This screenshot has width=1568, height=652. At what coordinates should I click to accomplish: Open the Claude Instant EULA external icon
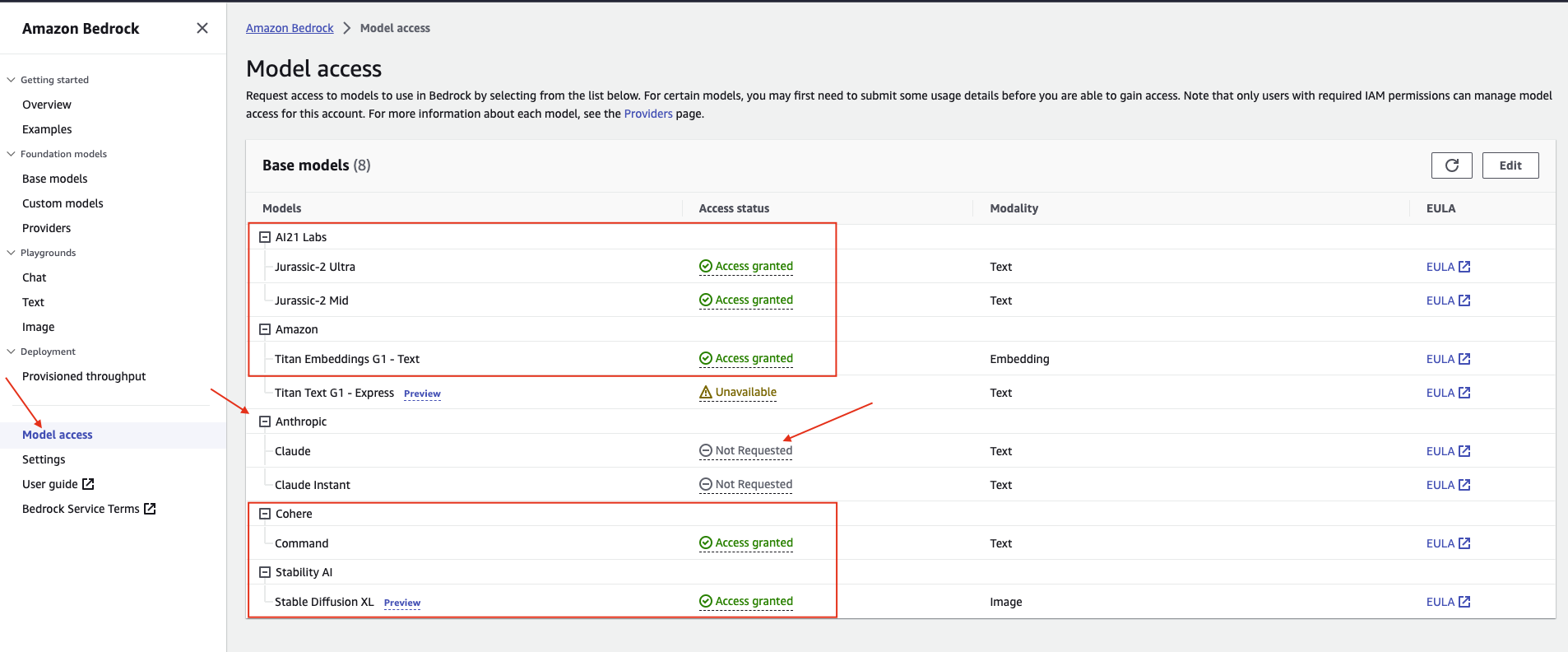(x=1464, y=485)
